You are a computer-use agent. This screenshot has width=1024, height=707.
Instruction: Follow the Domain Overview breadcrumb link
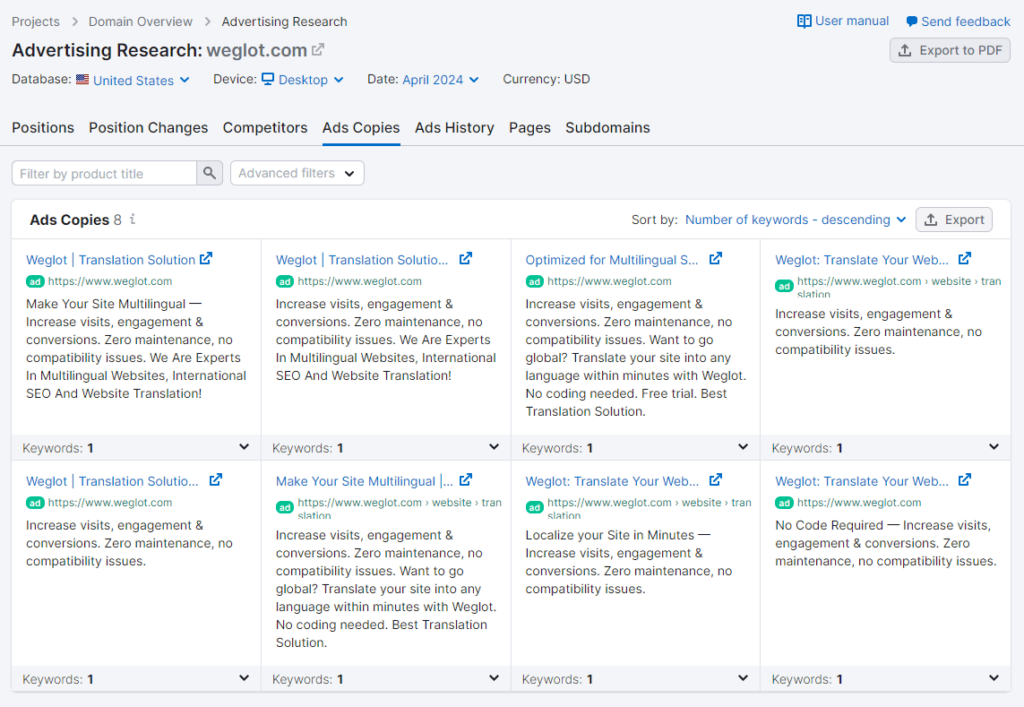coord(140,21)
